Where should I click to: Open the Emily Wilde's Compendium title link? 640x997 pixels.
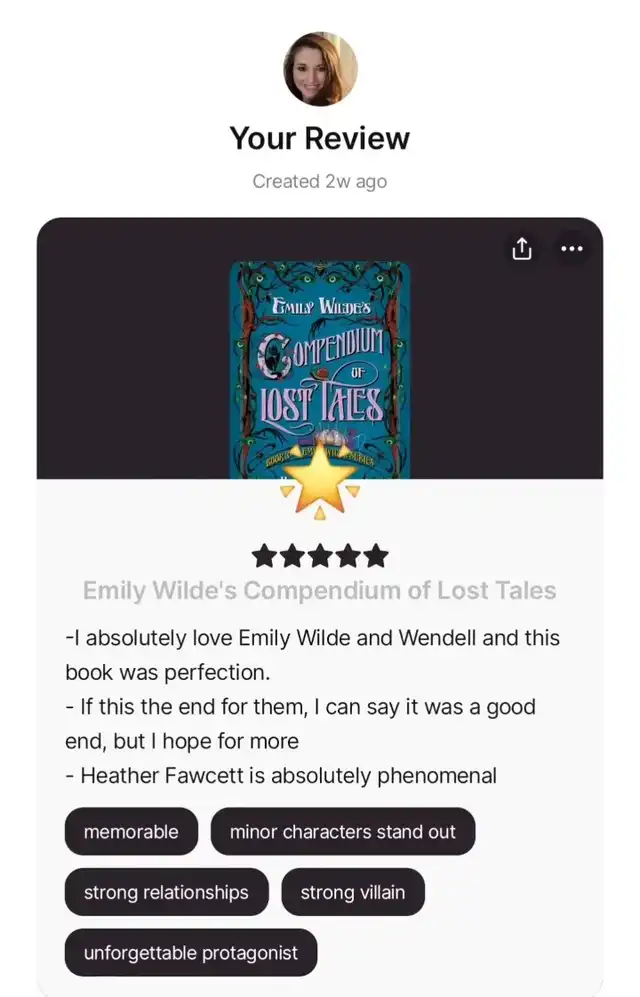click(x=320, y=591)
